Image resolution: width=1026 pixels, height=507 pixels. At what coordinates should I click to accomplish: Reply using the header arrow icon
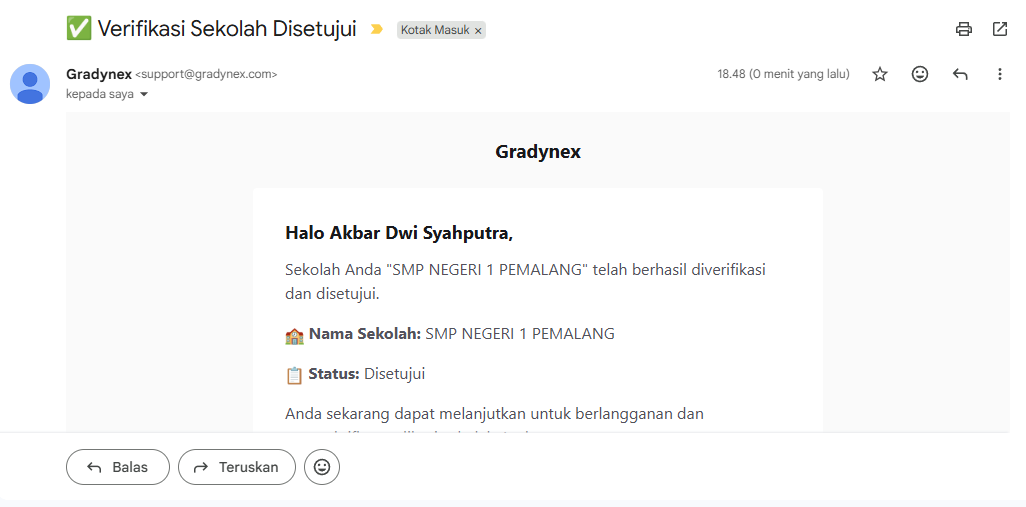960,75
